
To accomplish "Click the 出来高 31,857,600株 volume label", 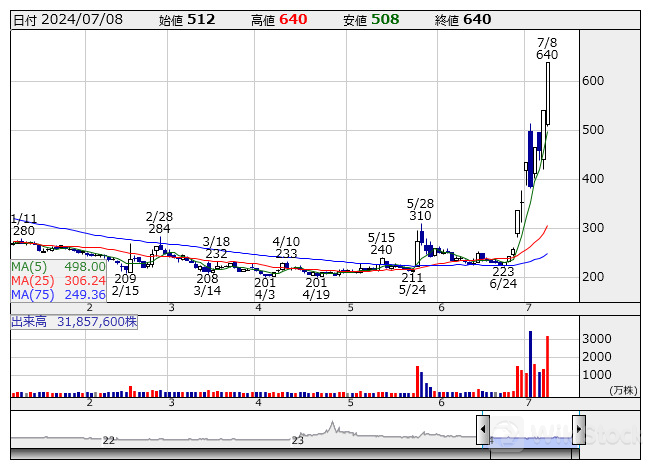I will point(74,321).
